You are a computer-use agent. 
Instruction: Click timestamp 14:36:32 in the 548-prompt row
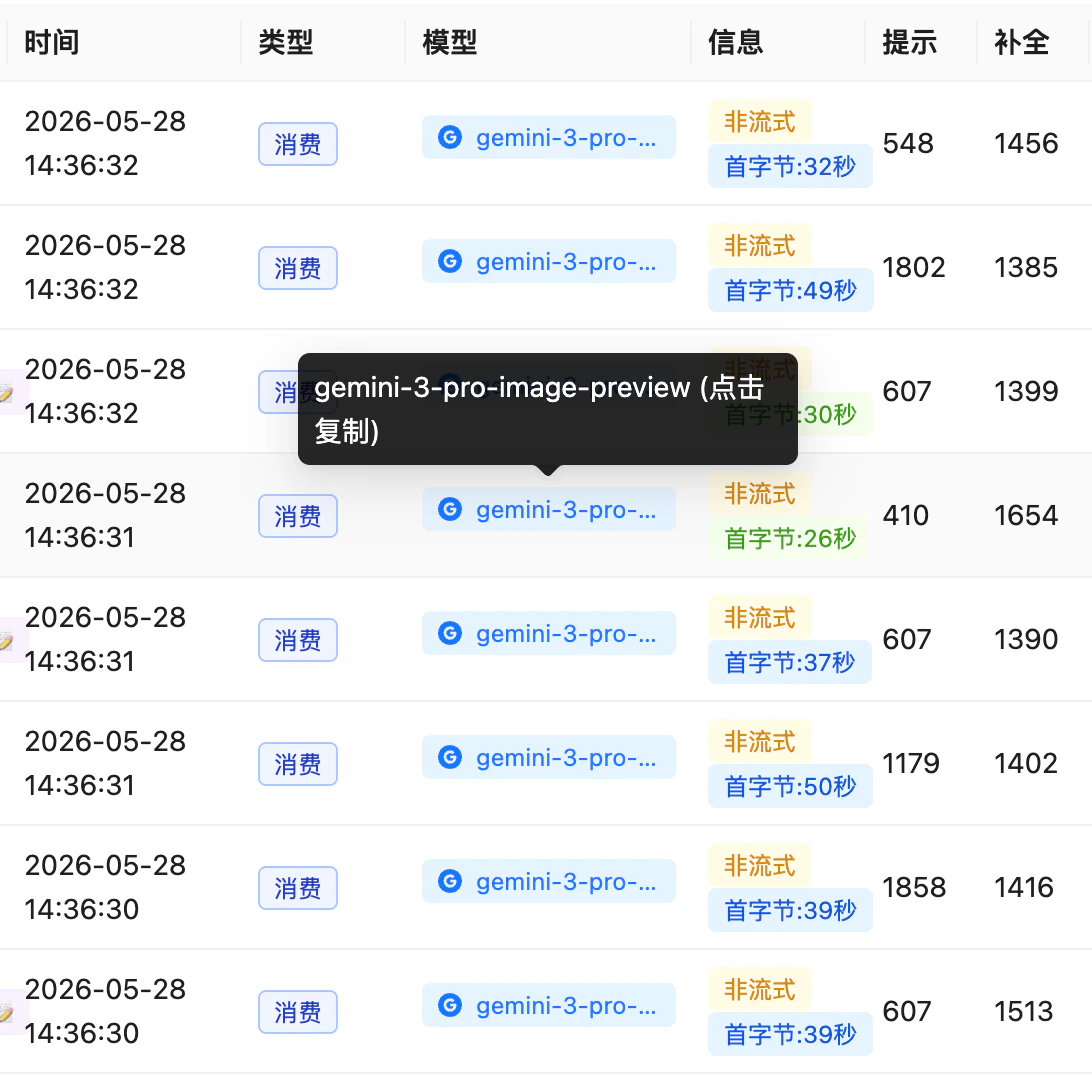pos(82,166)
